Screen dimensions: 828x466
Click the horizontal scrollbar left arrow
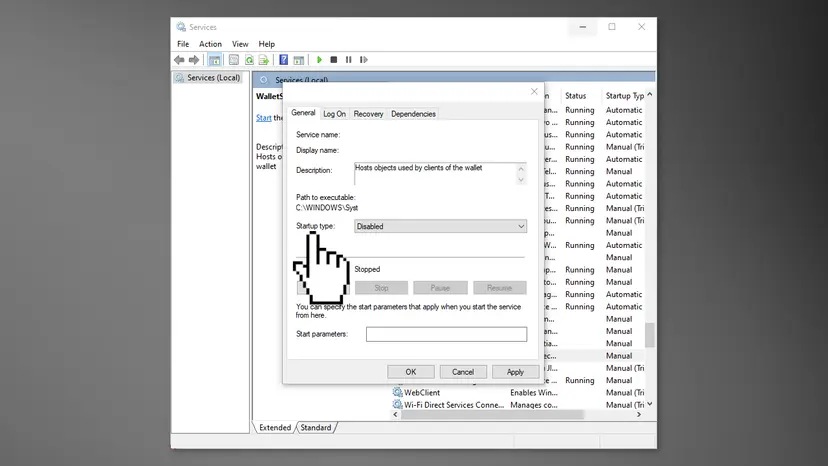[x=396, y=415]
